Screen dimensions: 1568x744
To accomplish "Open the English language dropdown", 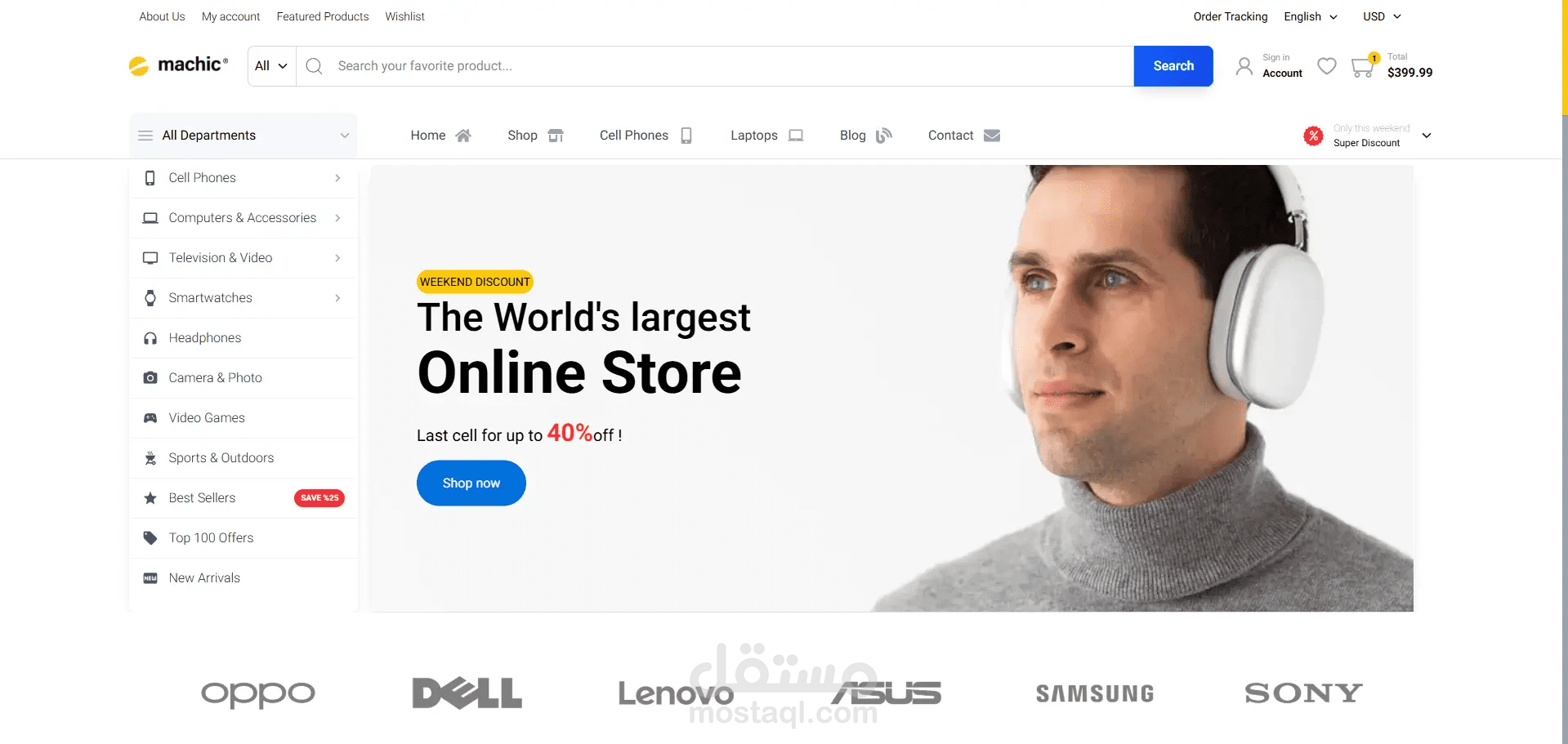I will point(1310,16).
